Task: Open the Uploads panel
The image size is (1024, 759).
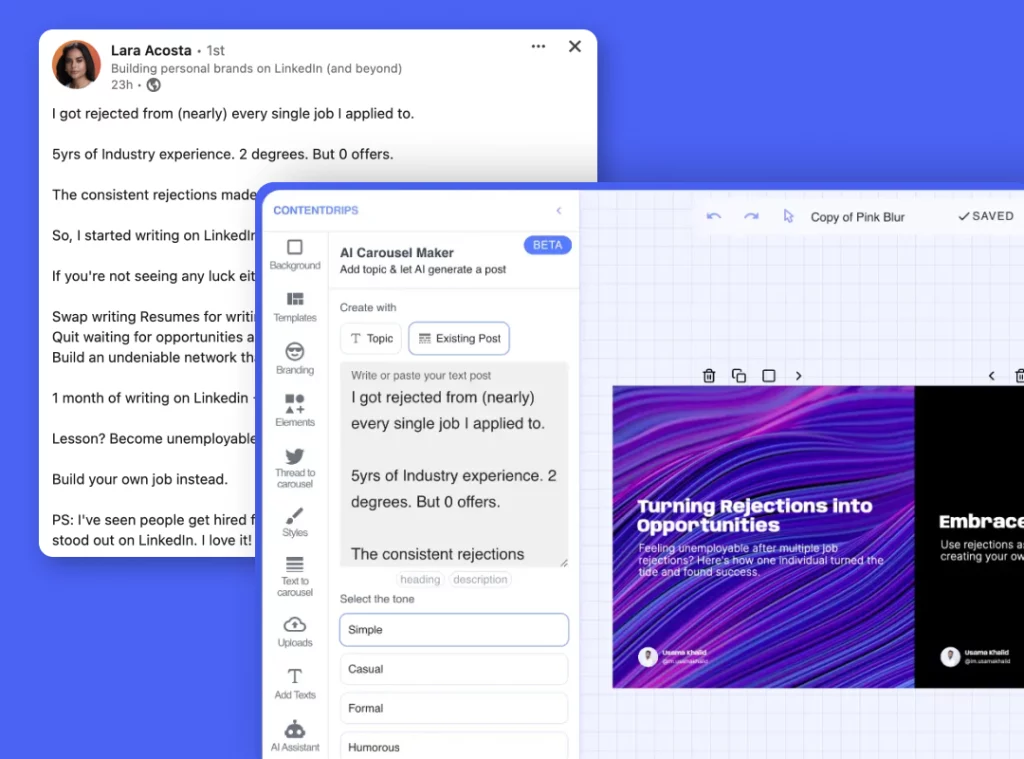Action: pos(295,631)
